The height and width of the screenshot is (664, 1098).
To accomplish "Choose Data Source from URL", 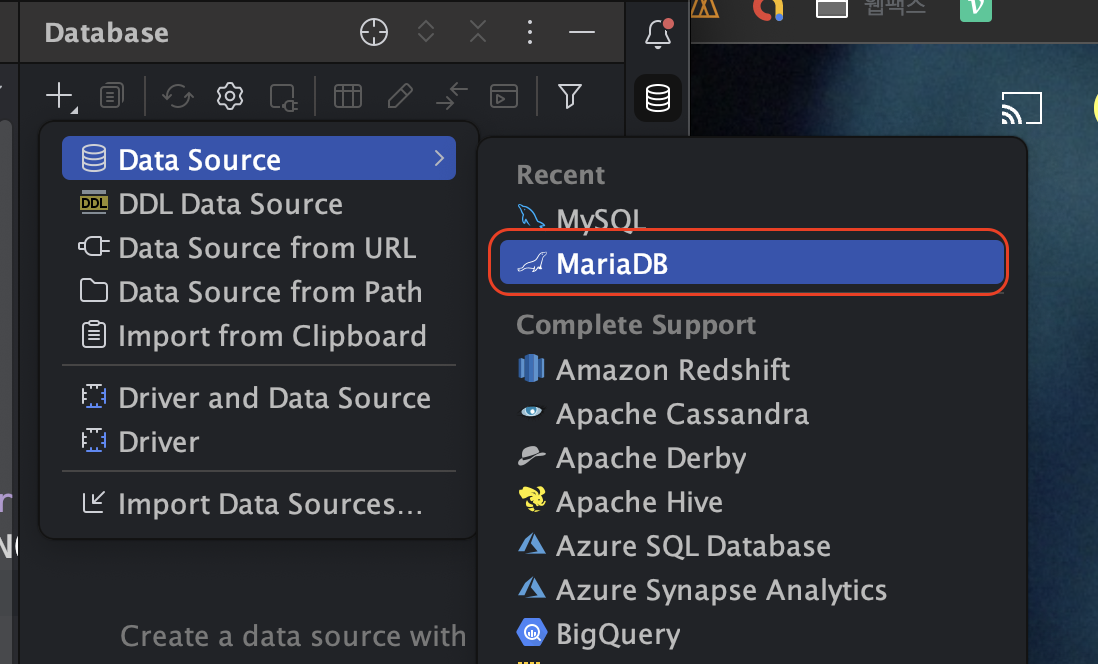I will coord(259,248).
